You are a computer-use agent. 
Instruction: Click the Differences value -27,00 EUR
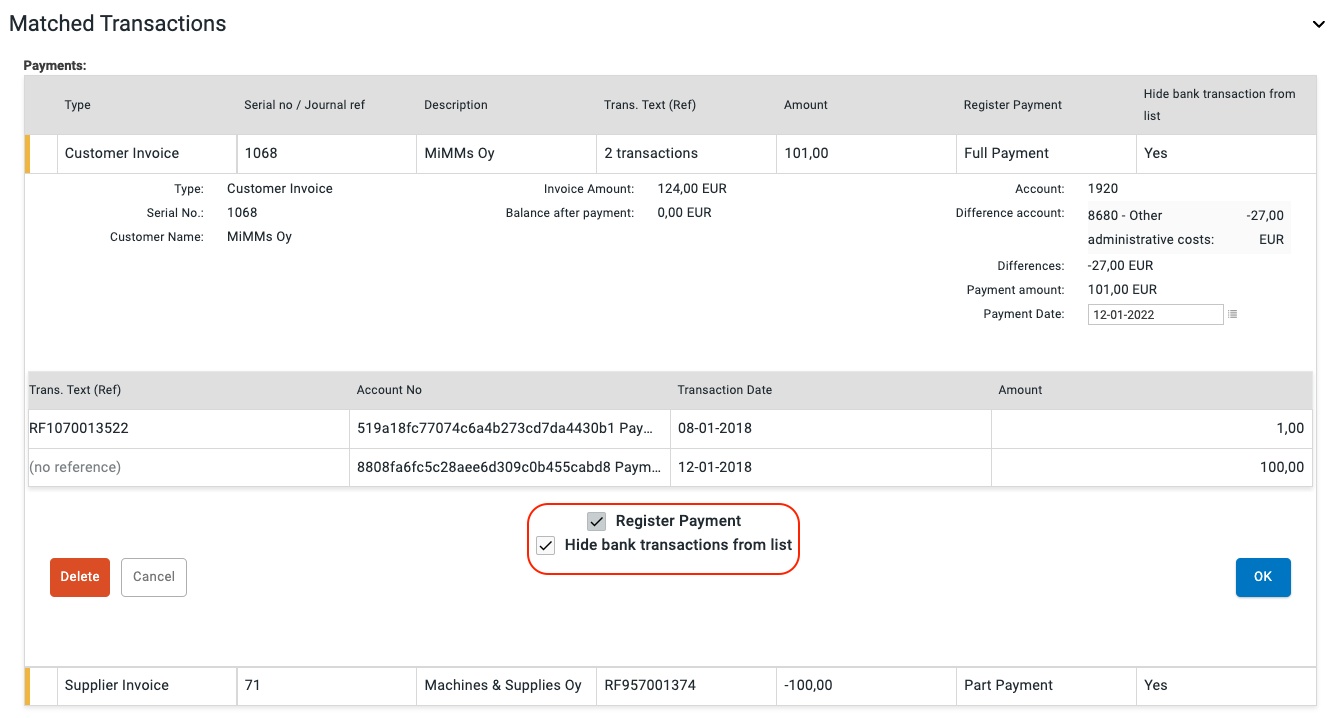pos(1121,266)
